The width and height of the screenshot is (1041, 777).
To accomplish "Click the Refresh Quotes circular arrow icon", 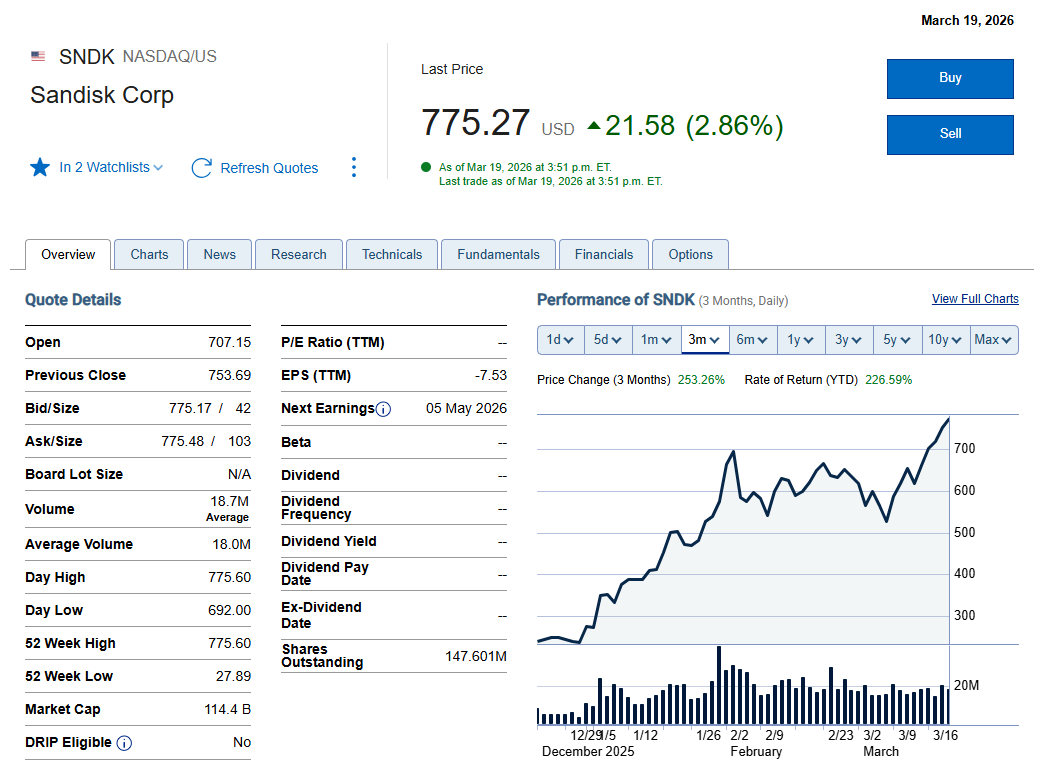I will tap(202, 168).
